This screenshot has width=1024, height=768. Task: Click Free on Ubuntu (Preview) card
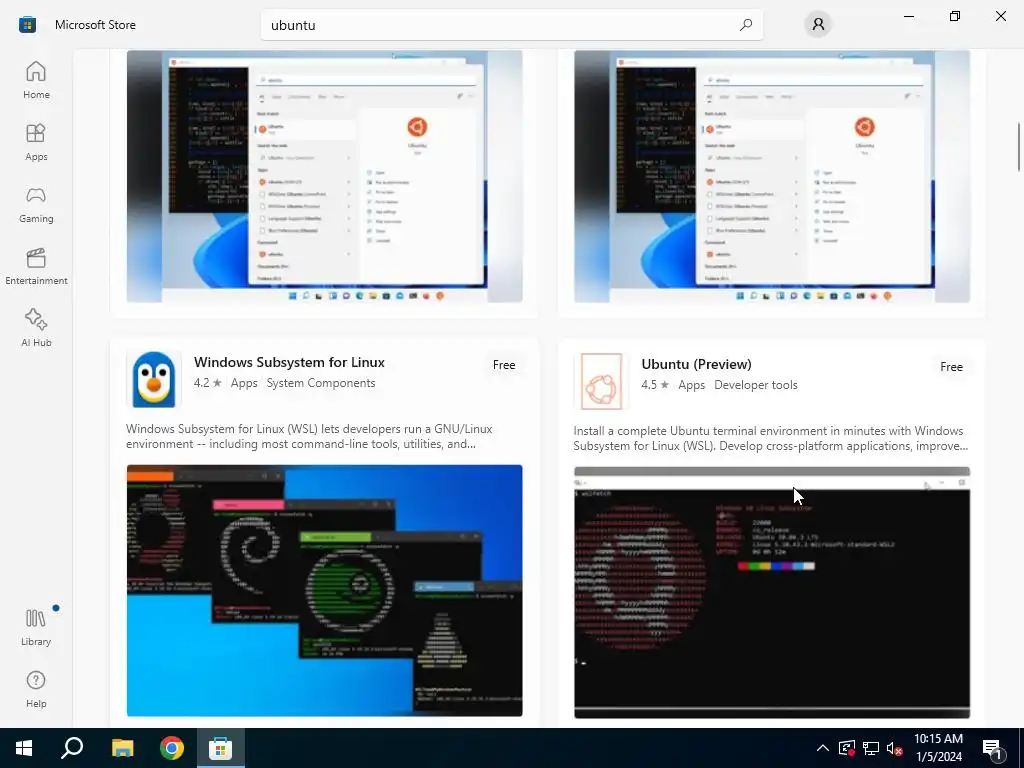pyautogui.click(x=952, y=367)
